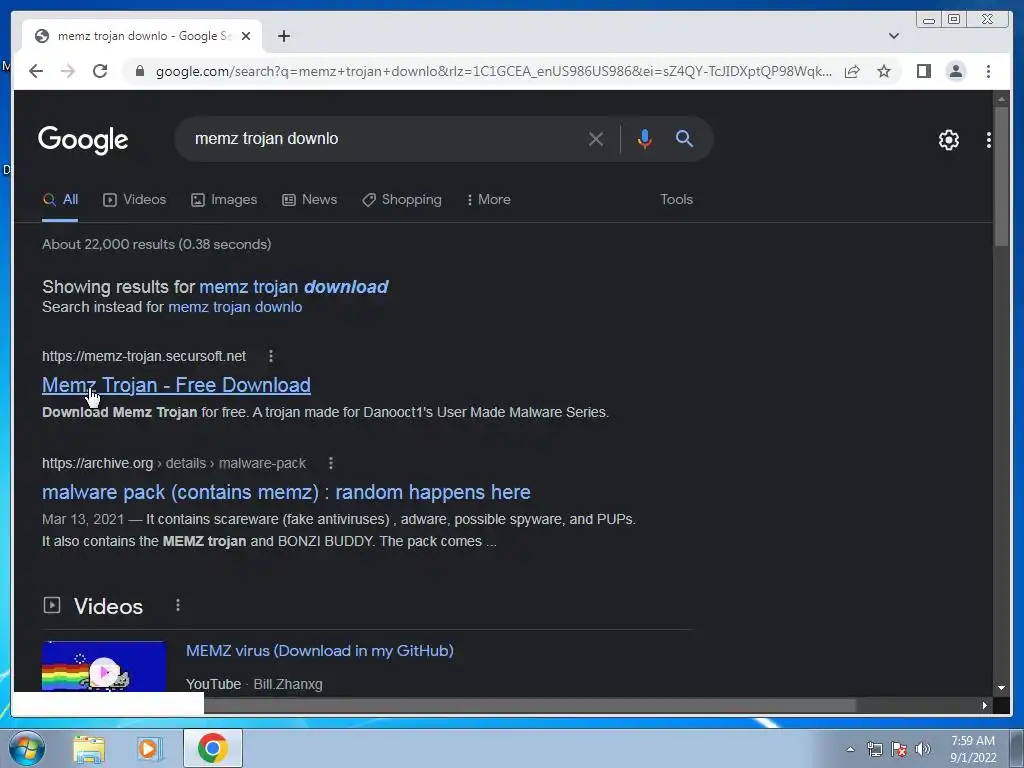Click the https://archive.org details breadcrumb
Viewport: 1024px width, 768px height.
pos(174,463)
